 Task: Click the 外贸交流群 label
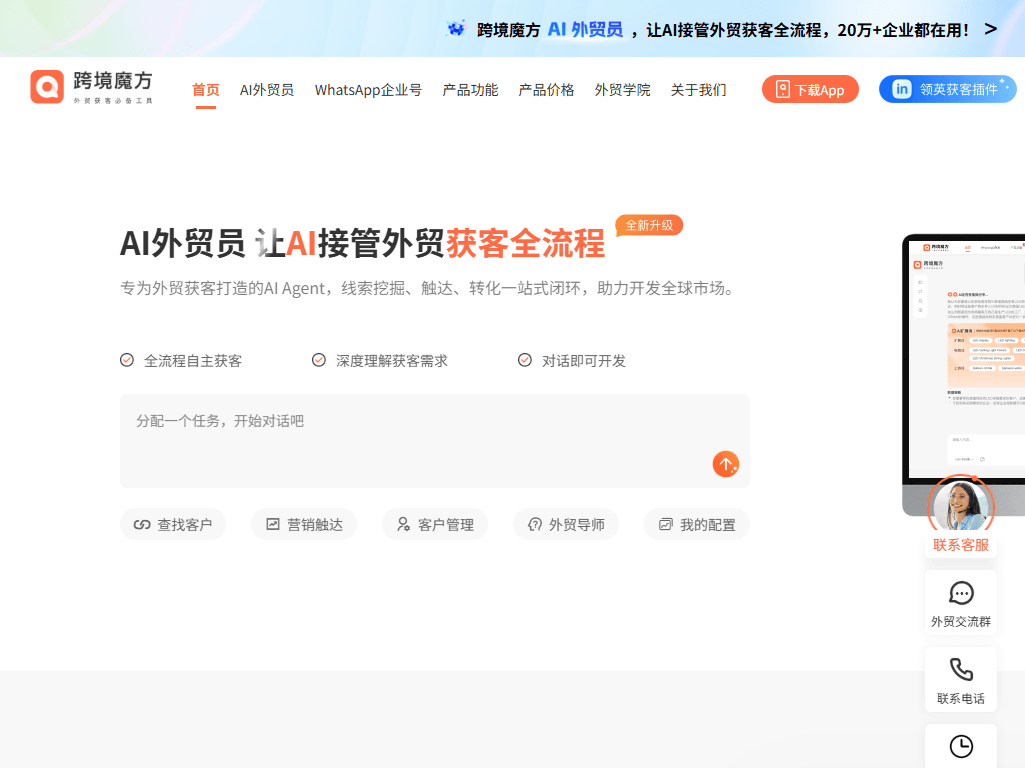[x=961, y=622]
